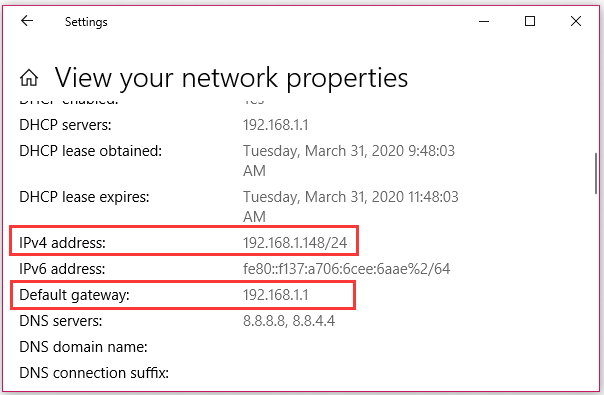Click the Settings window title text
The width and height of the screenshot is (604, 395).
[86, 22]
